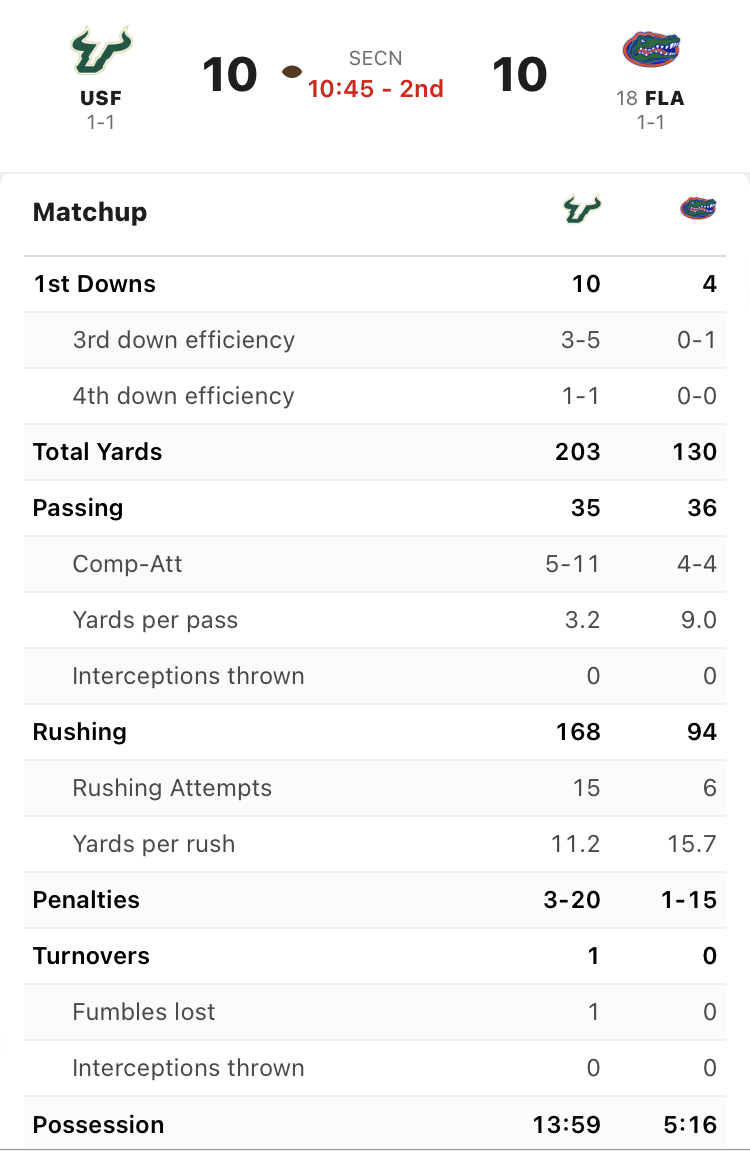Image resolution: width=750 pixels, height=1151 pixels.
Task: Select the Gators logo in Matchup column header
Action: tap(698, 209)
